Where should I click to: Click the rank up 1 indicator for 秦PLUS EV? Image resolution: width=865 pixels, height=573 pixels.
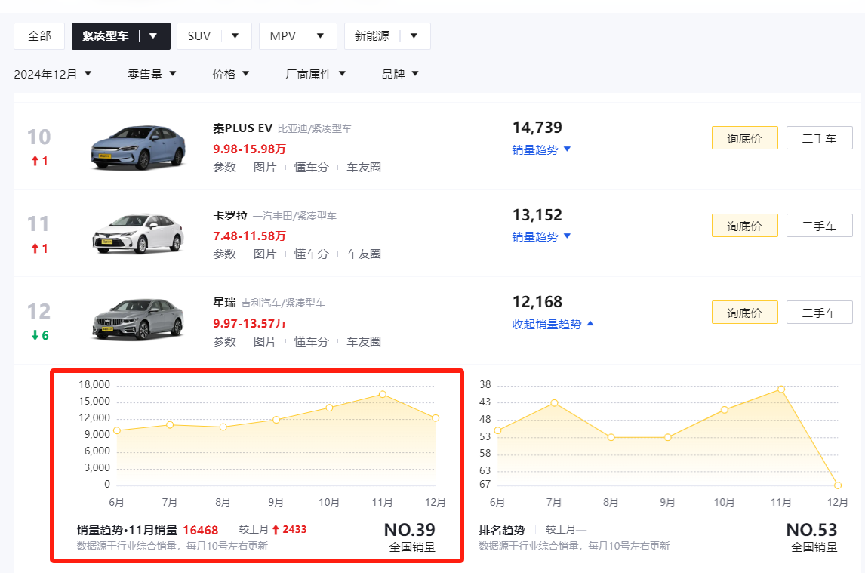tap(40, 161)
